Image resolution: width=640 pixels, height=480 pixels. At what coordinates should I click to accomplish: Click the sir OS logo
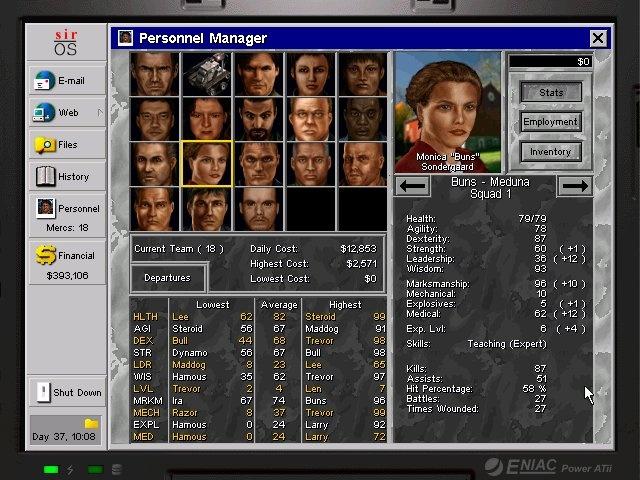point(66,43)
